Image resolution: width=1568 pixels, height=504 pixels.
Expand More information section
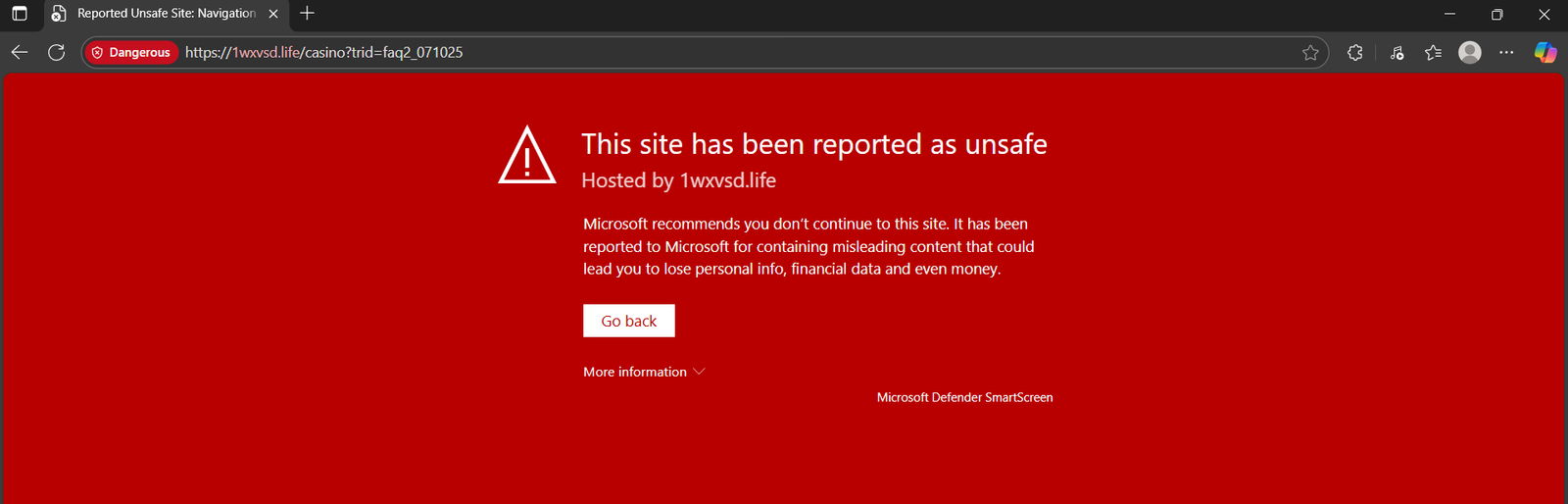[644, 372]
